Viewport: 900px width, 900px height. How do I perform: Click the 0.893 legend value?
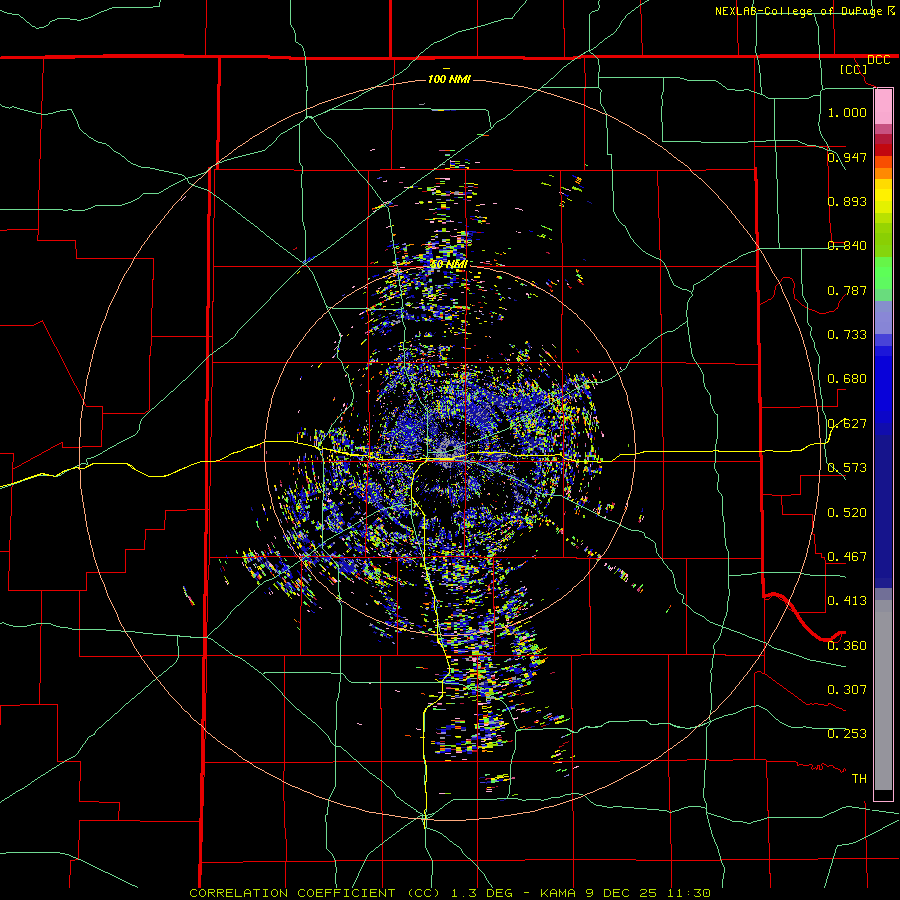pyautogui.click(x=847, y=201)
